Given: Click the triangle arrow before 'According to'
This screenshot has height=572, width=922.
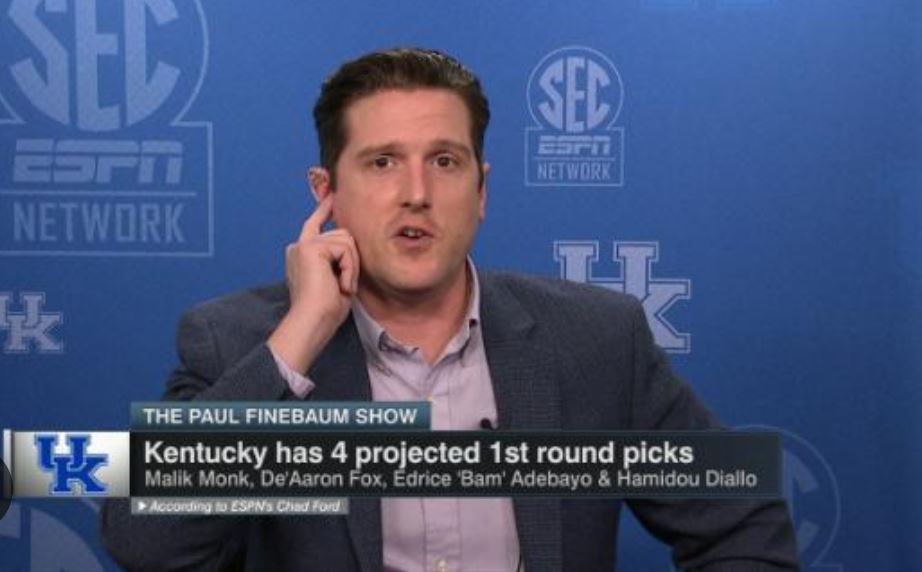Looking at the screenshot, I should (141, 506).
